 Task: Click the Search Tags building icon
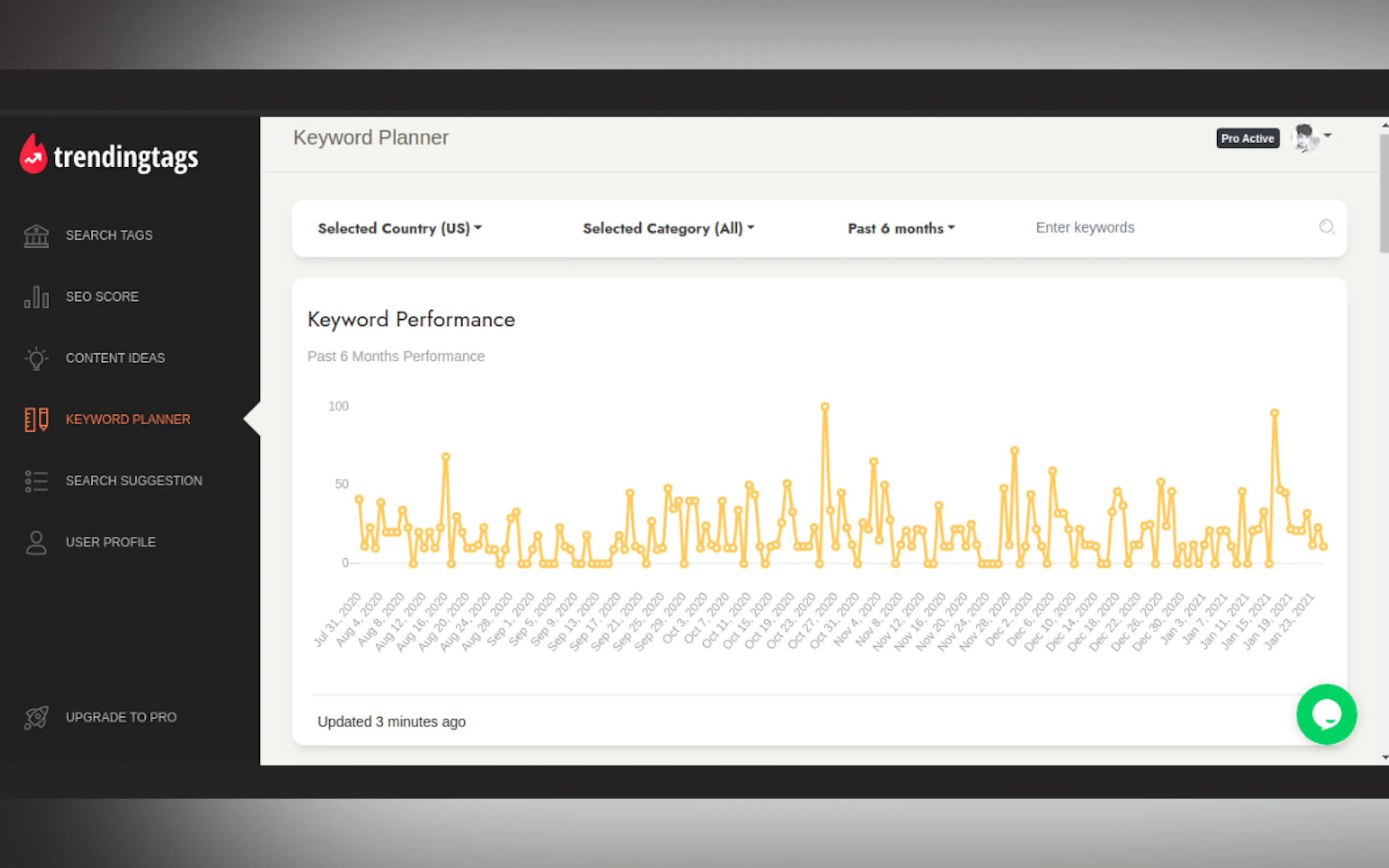pos(36,236)
